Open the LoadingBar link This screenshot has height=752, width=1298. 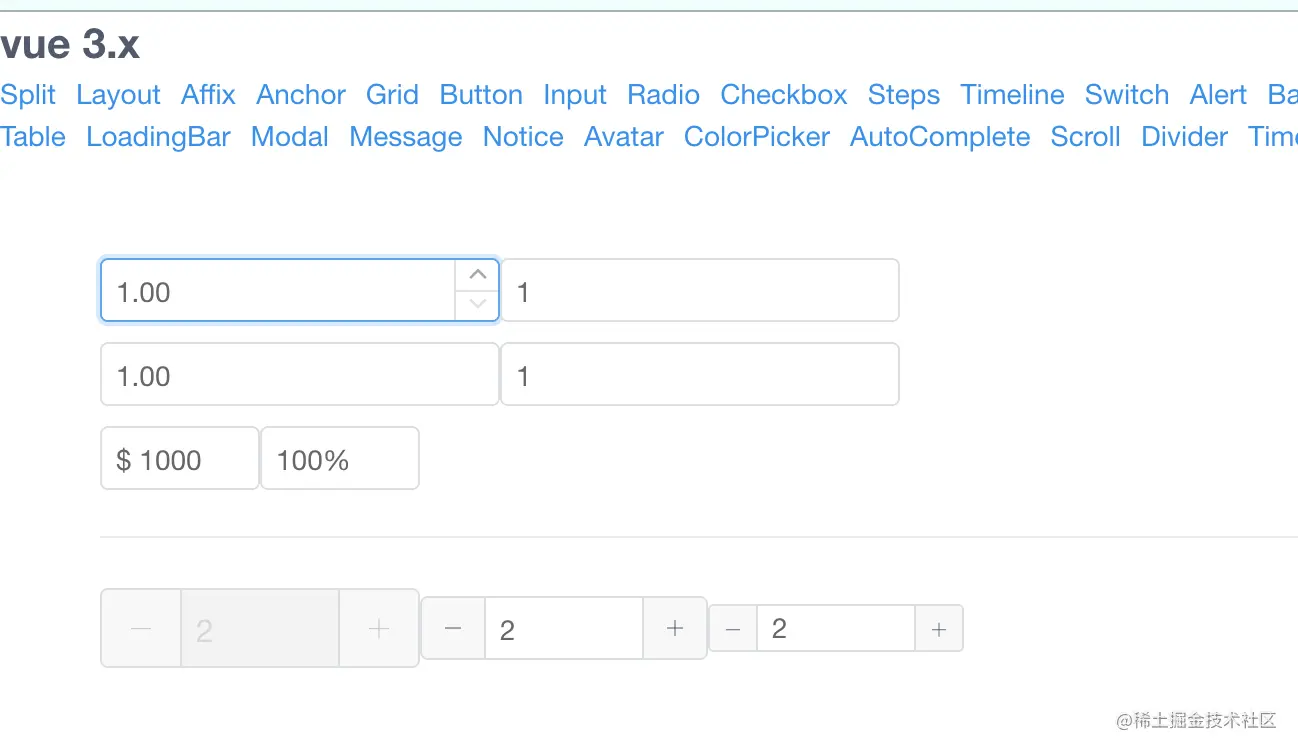(159, 137)
